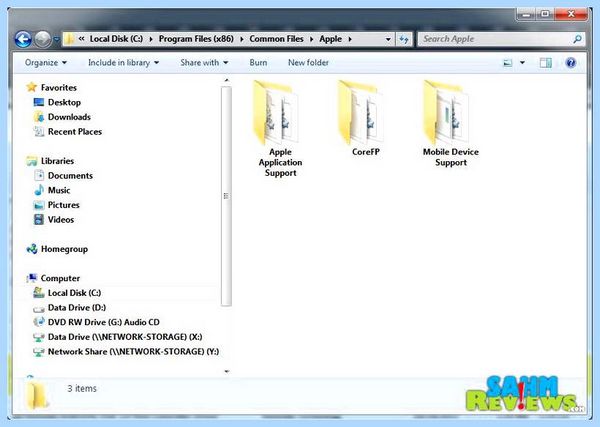
Task: Click the Music note icon
Action: coord(39,190)
